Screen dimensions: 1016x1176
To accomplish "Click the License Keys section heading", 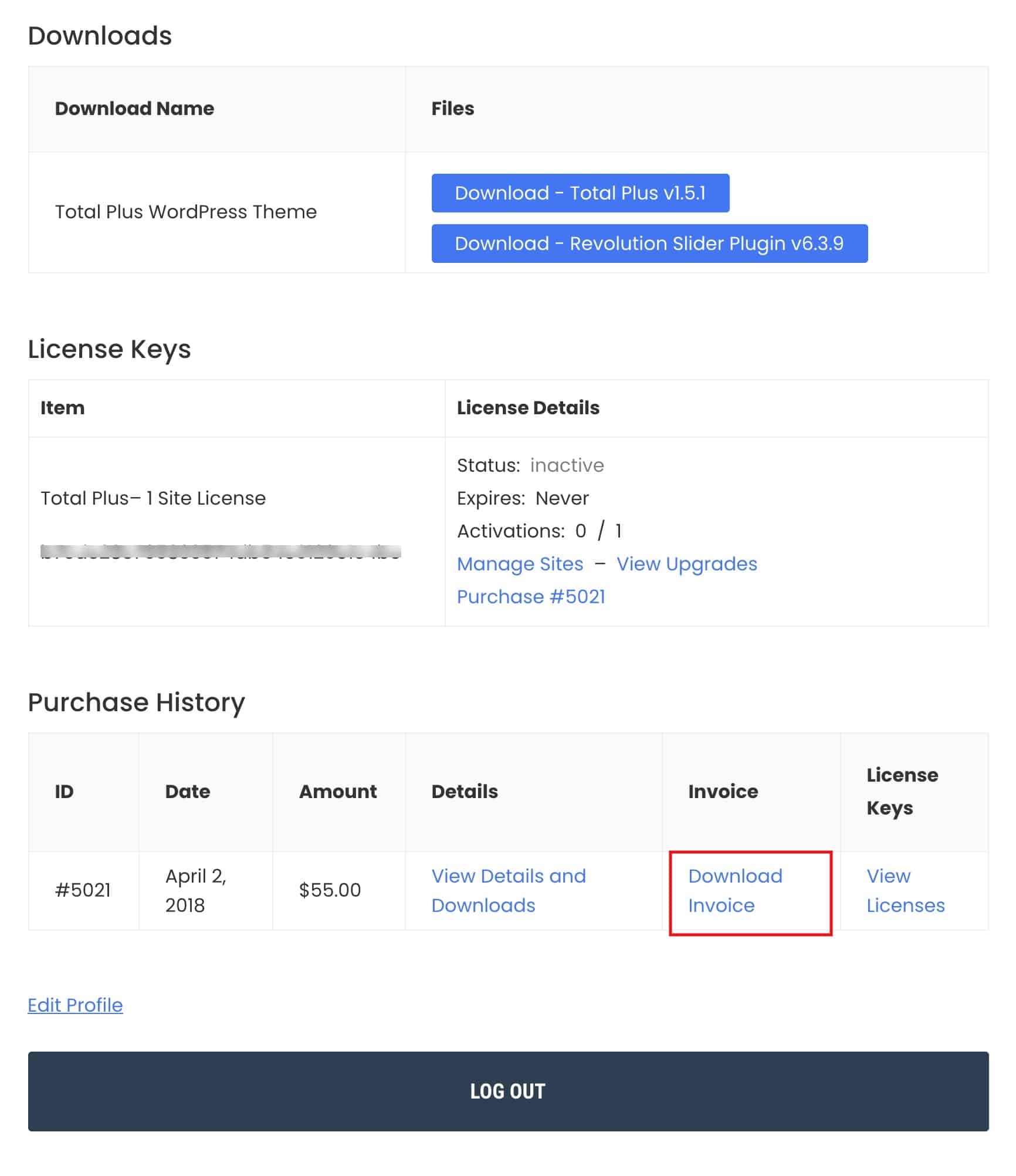I will 109,349.
